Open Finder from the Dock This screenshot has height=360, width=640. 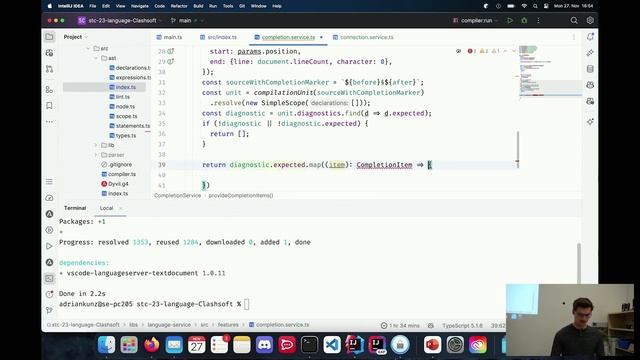(107, 345)
